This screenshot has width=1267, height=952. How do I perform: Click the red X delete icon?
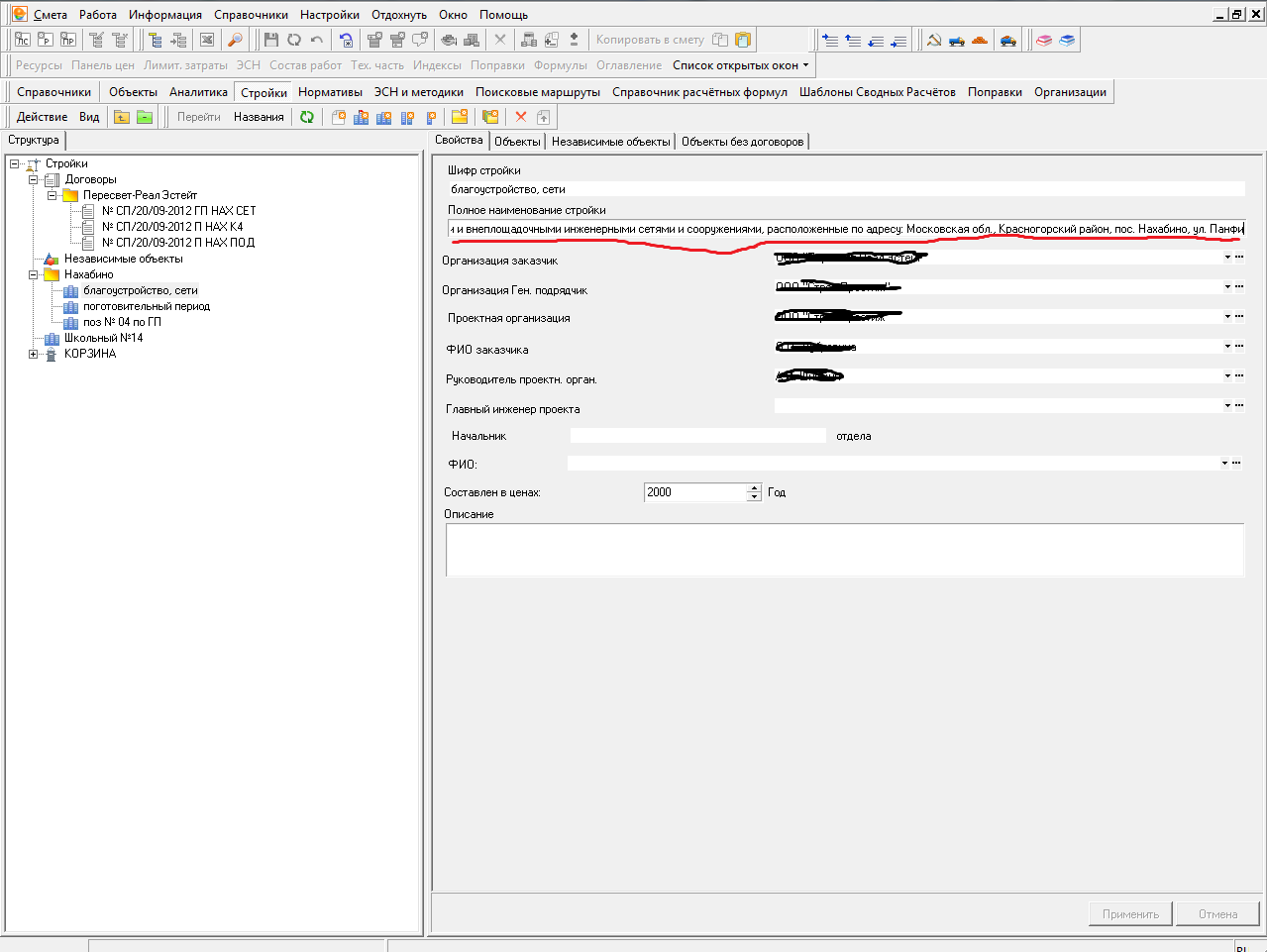(521, 117)
